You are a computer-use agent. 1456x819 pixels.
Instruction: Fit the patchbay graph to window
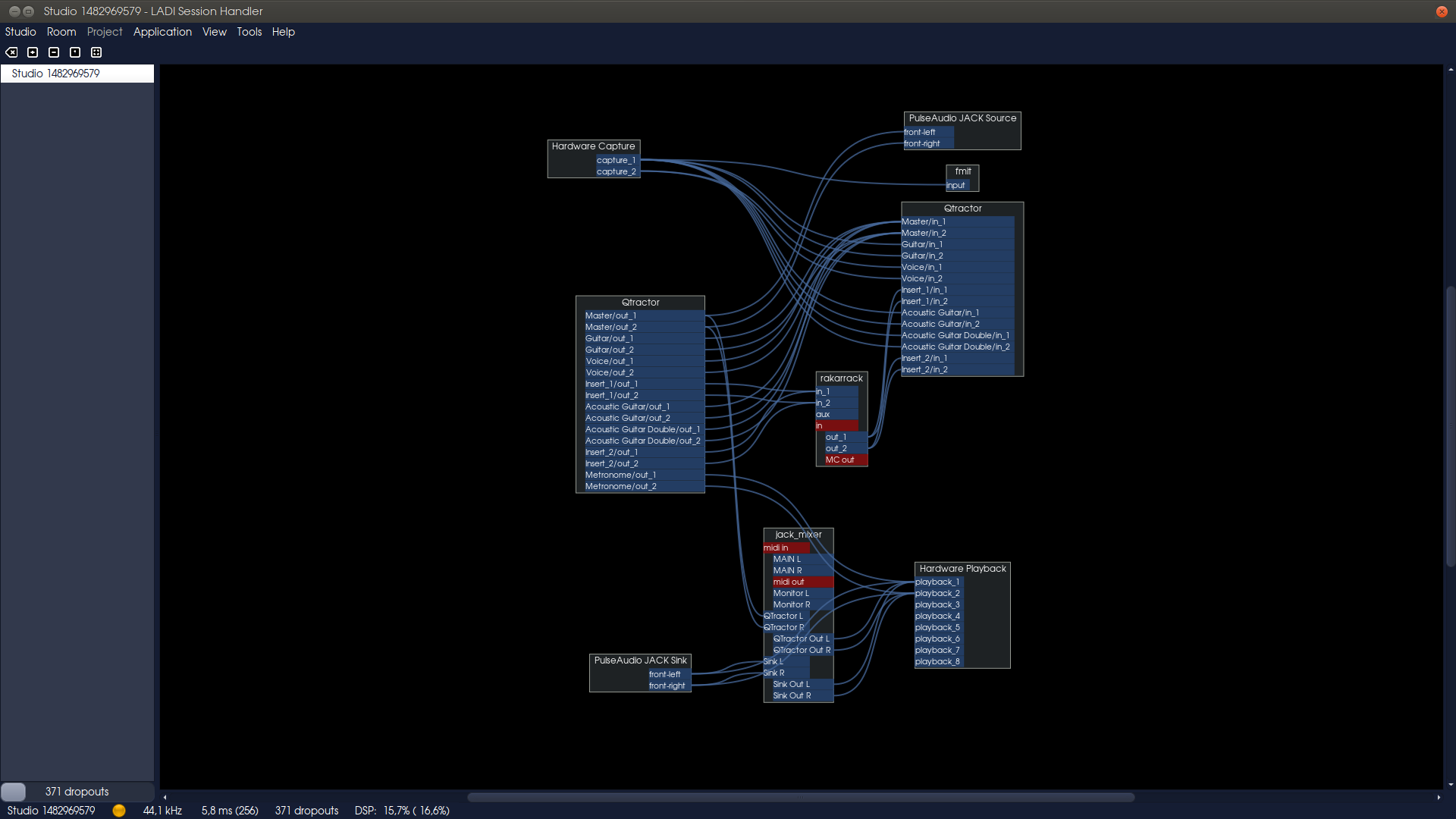point(96,52)
